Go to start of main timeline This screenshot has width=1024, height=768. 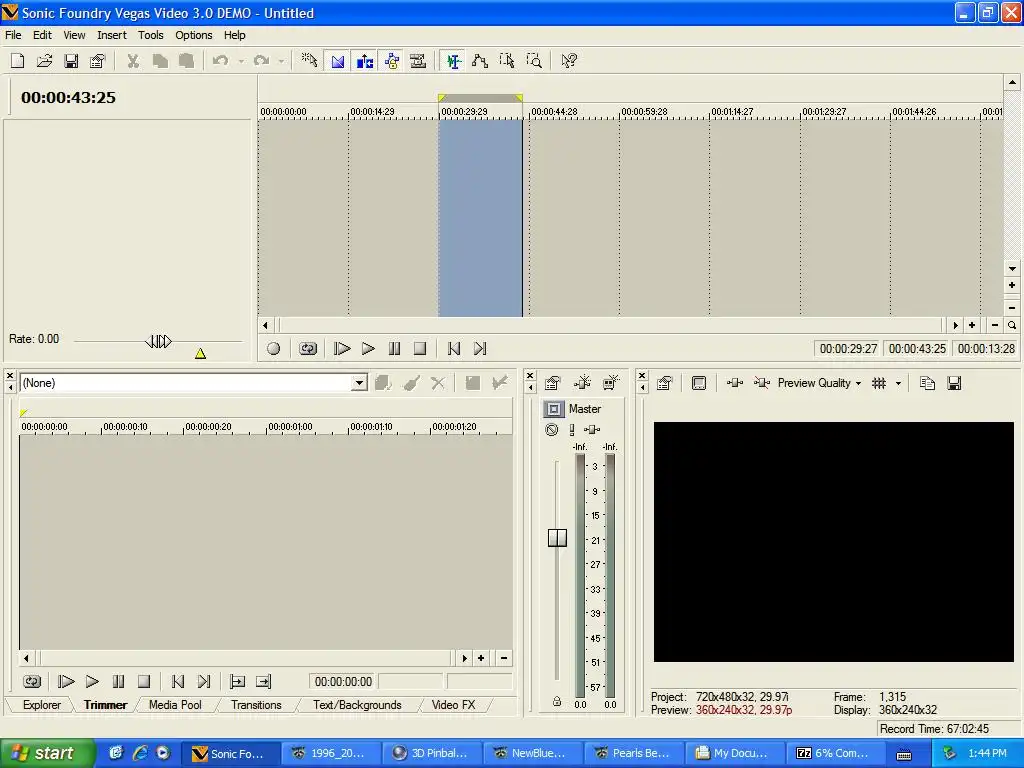454,349
